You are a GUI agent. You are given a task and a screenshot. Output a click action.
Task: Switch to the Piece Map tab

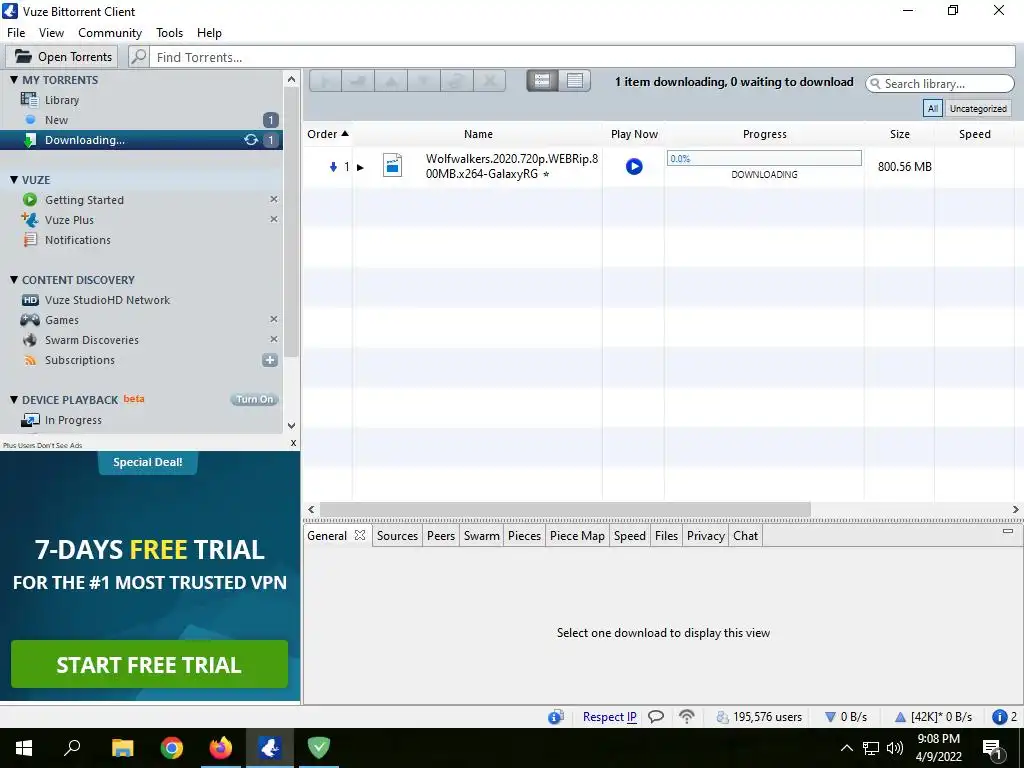point(577,536)
